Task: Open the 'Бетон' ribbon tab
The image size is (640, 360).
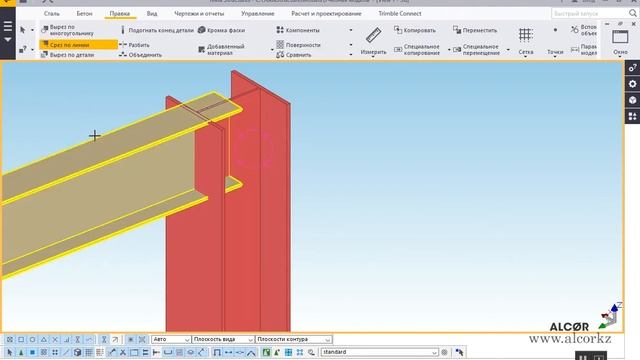Action: pos(84,13)
